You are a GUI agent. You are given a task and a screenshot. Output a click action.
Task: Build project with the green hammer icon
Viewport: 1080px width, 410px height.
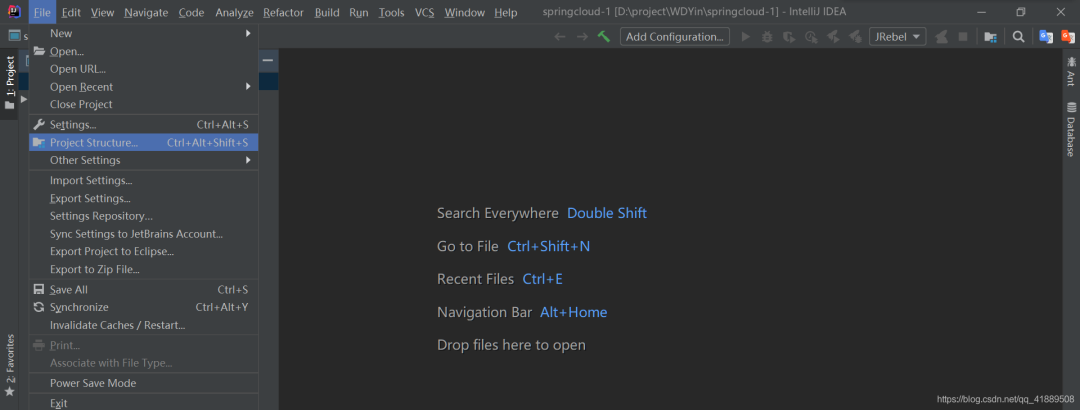[604, 37]
